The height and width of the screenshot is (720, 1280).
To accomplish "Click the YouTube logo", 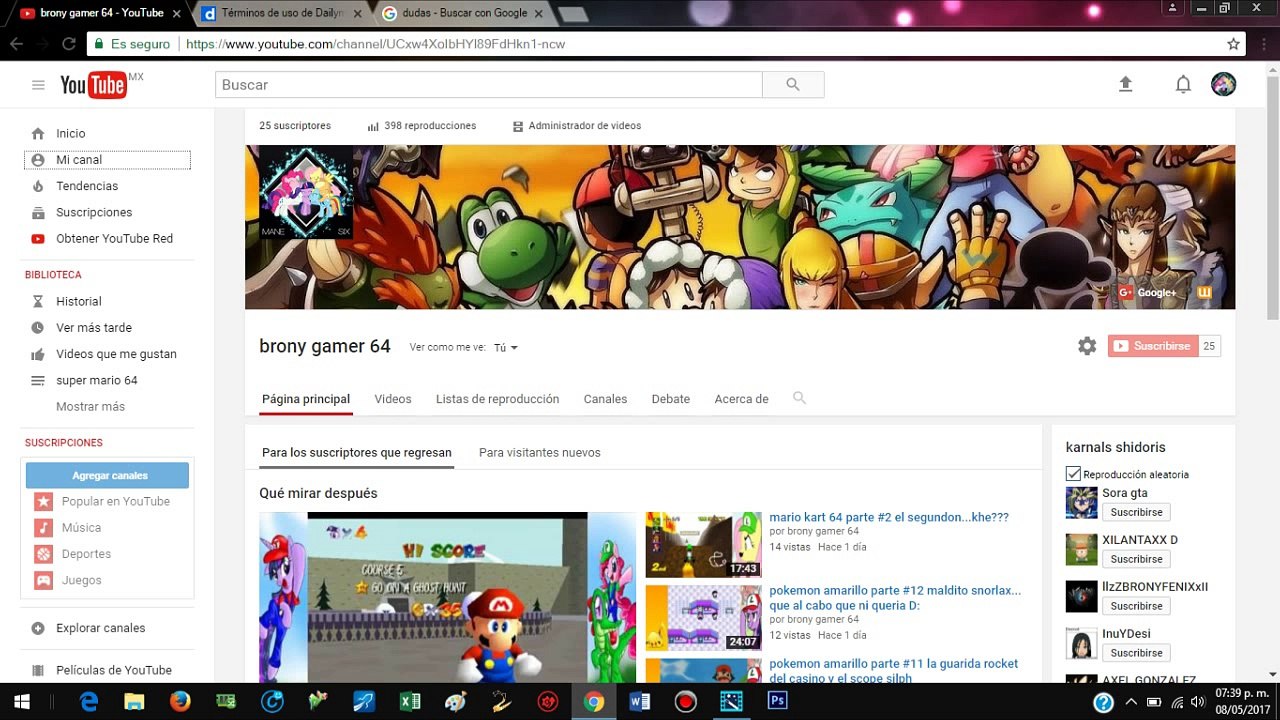I will pyautogui.click(x=94, y=85).
